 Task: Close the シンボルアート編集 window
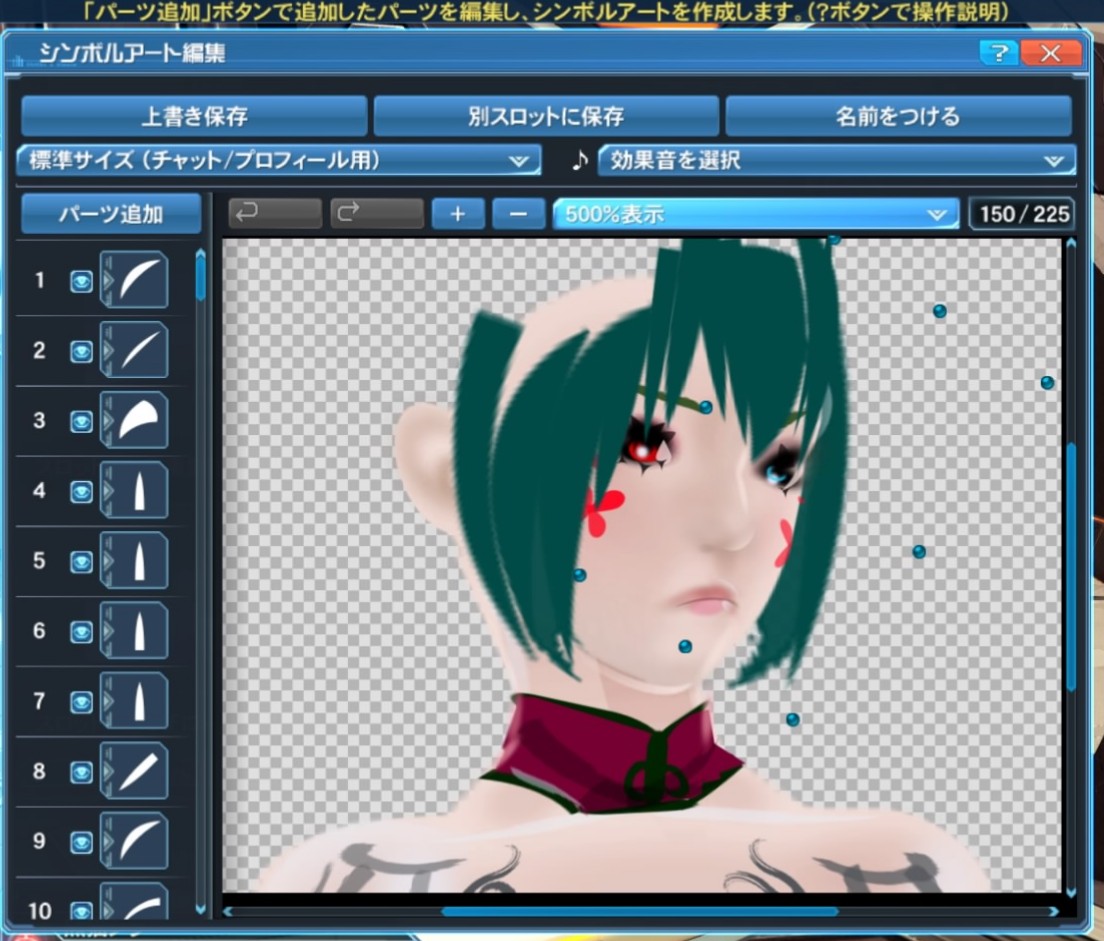pos(1050,53)
